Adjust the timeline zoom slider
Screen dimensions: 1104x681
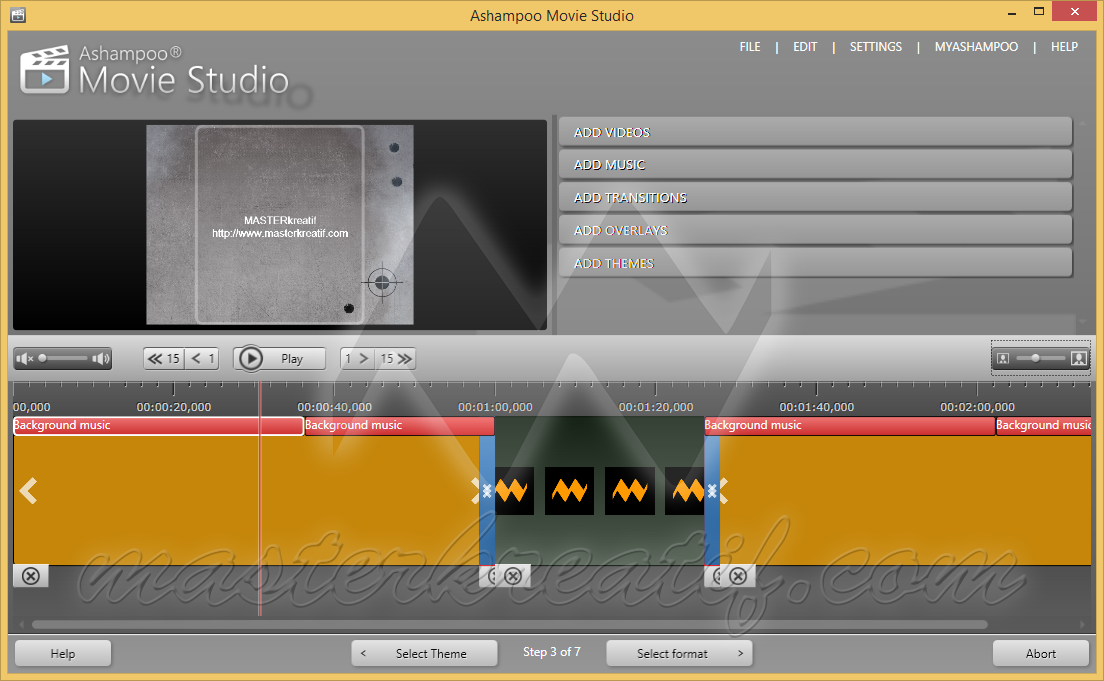(1041, 358)
